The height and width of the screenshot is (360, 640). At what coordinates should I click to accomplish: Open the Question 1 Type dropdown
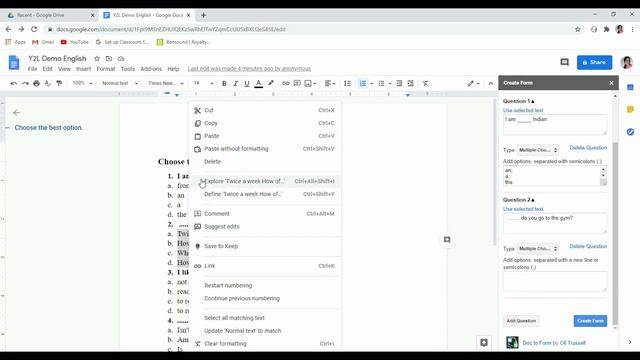pos(538,150)
